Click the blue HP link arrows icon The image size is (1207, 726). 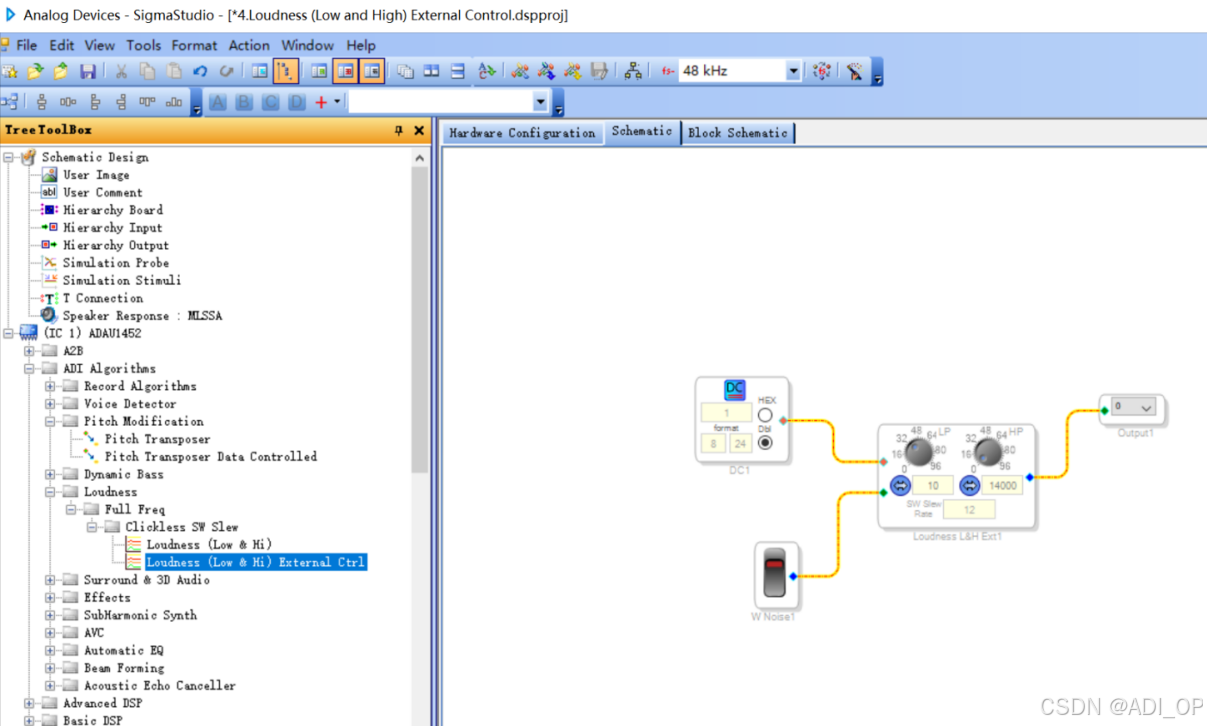969,486
